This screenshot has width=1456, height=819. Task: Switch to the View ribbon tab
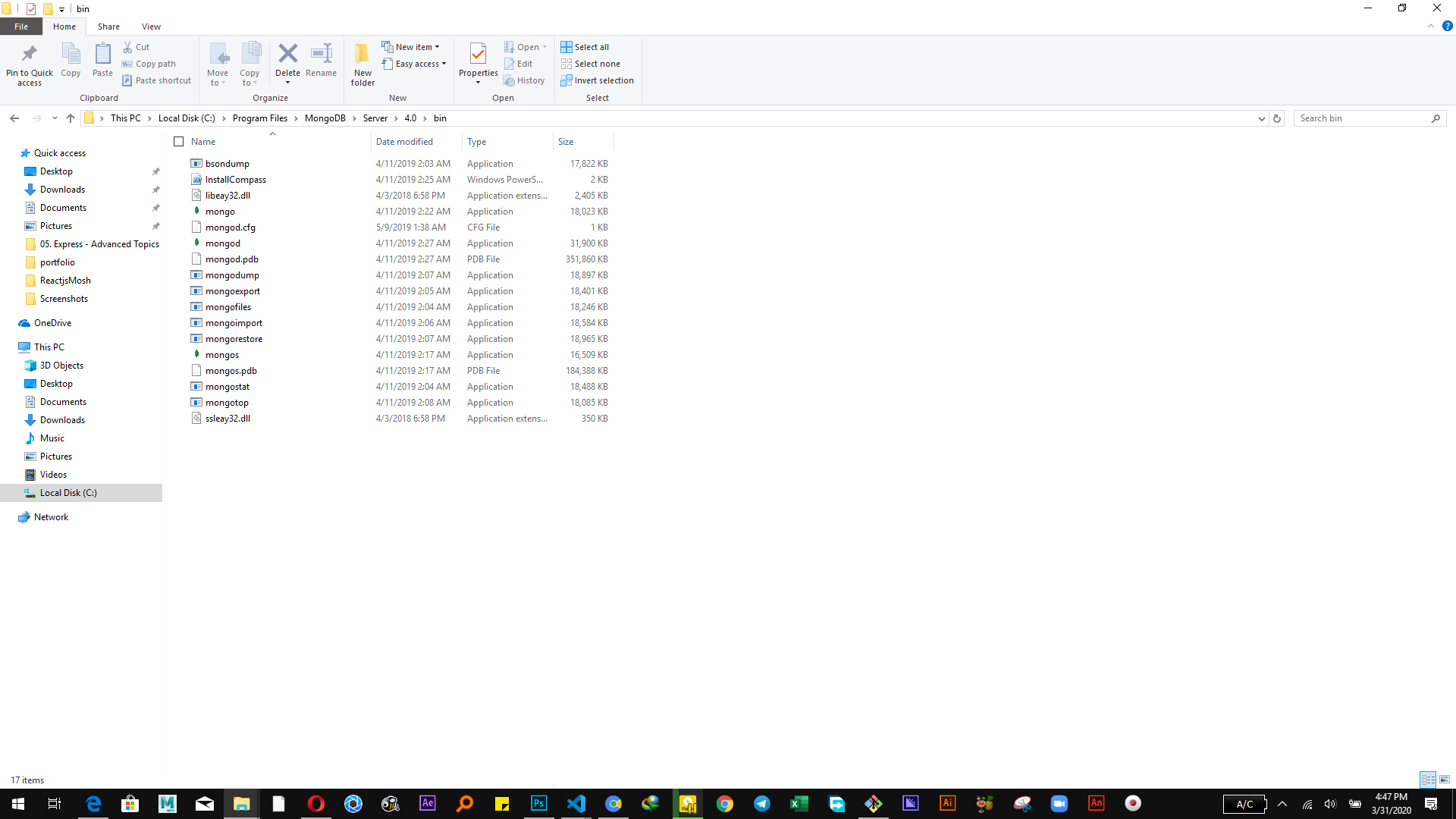(x=151, y=27)
